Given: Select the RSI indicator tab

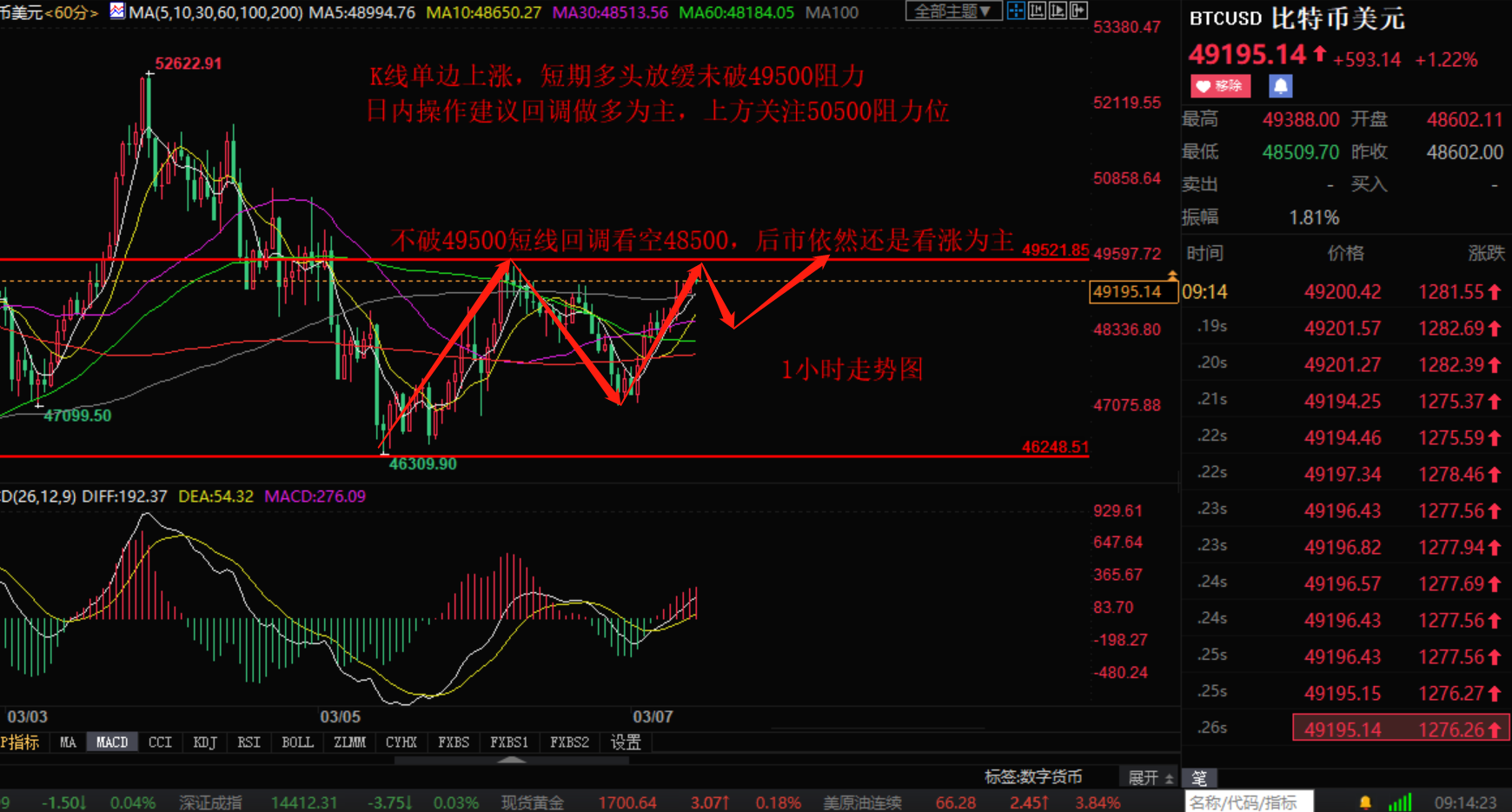Looking at the screenshot, I should 249,742.
